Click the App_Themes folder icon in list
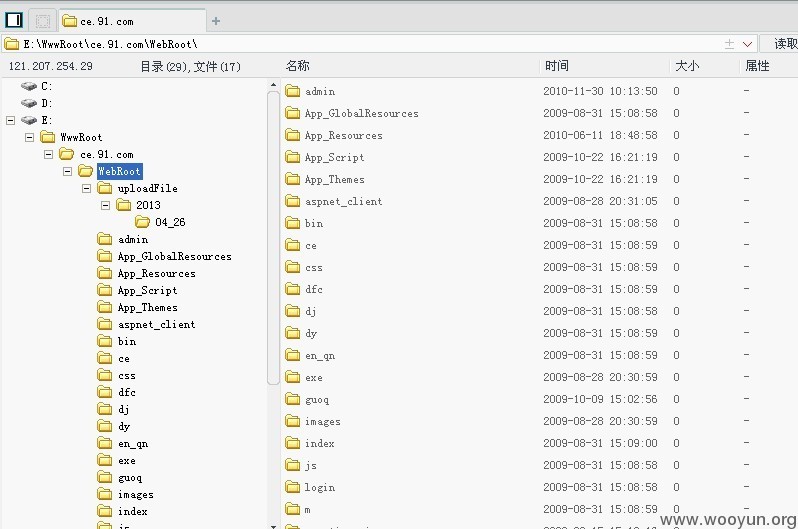The height and width of the screenshot is (529, 798). (293, 179)
